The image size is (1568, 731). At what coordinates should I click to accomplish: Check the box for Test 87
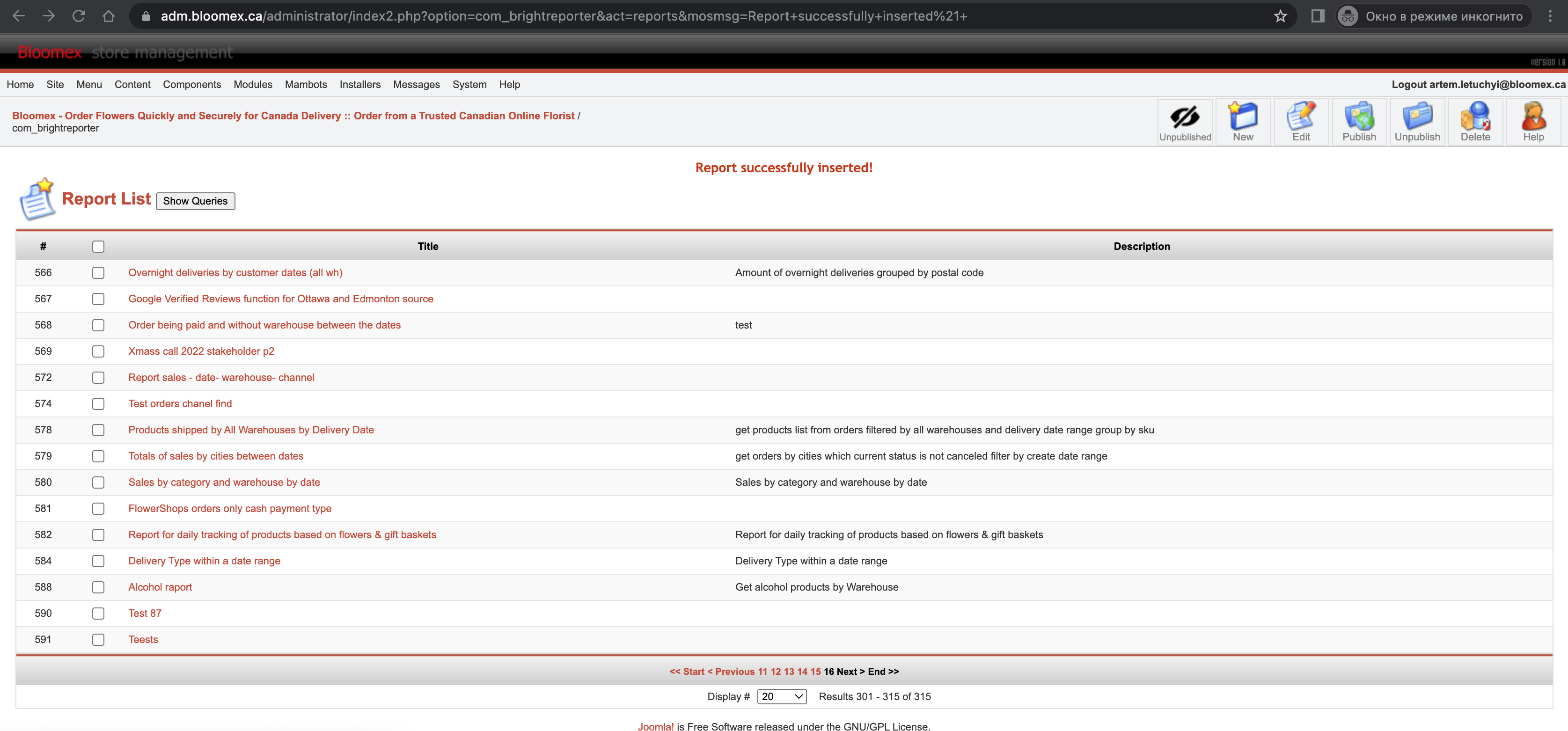click(x=98, y=613)
